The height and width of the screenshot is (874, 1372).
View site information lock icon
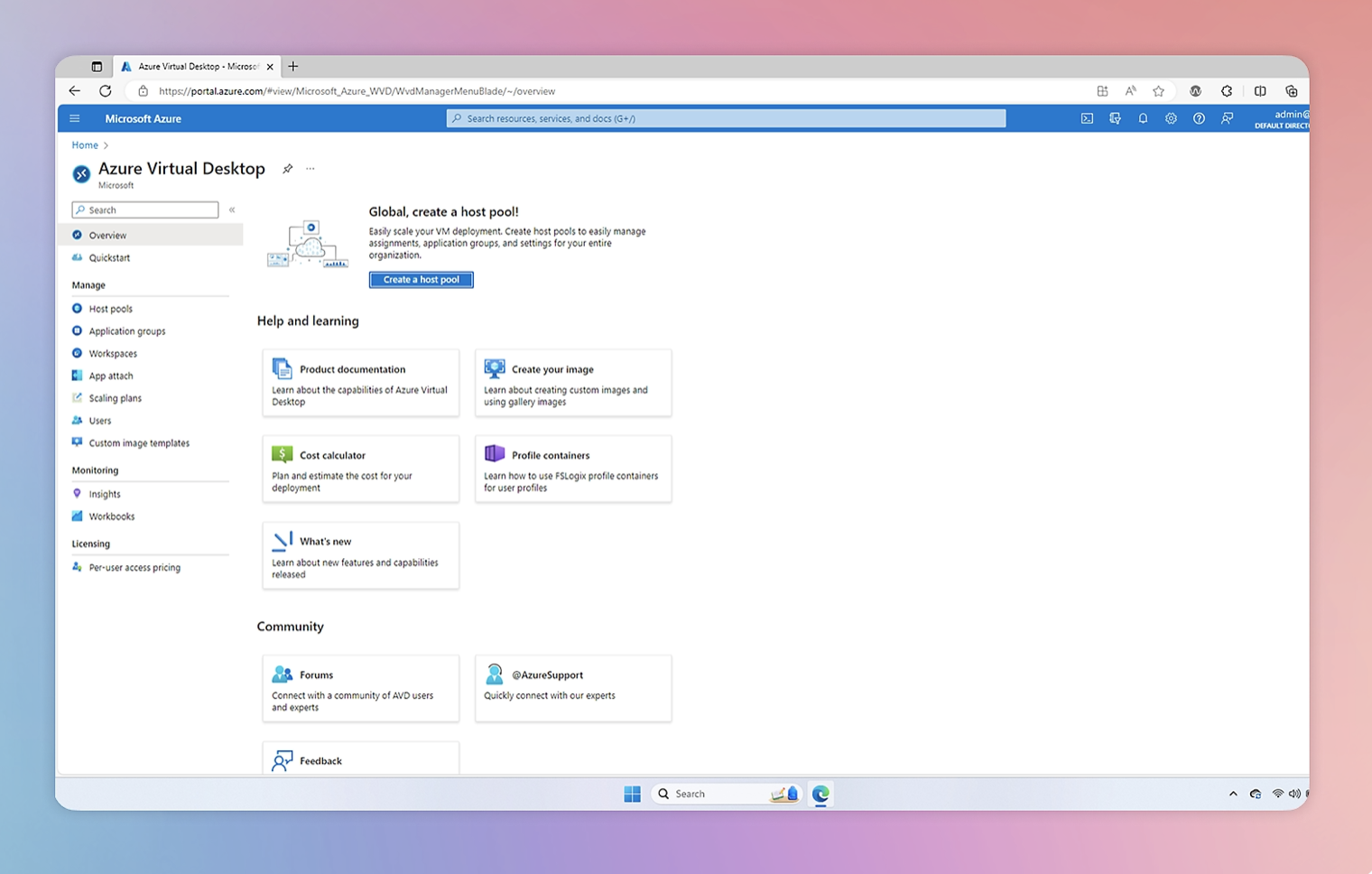(x=143, y=91)
